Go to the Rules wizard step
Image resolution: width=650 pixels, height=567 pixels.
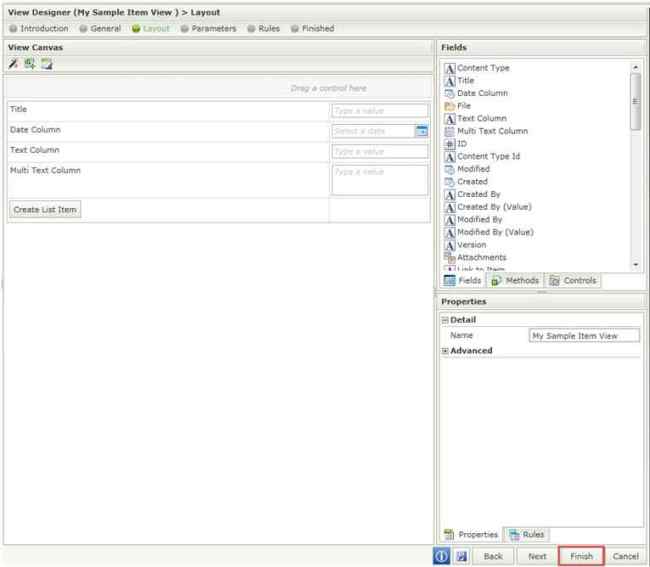point(264,29)
